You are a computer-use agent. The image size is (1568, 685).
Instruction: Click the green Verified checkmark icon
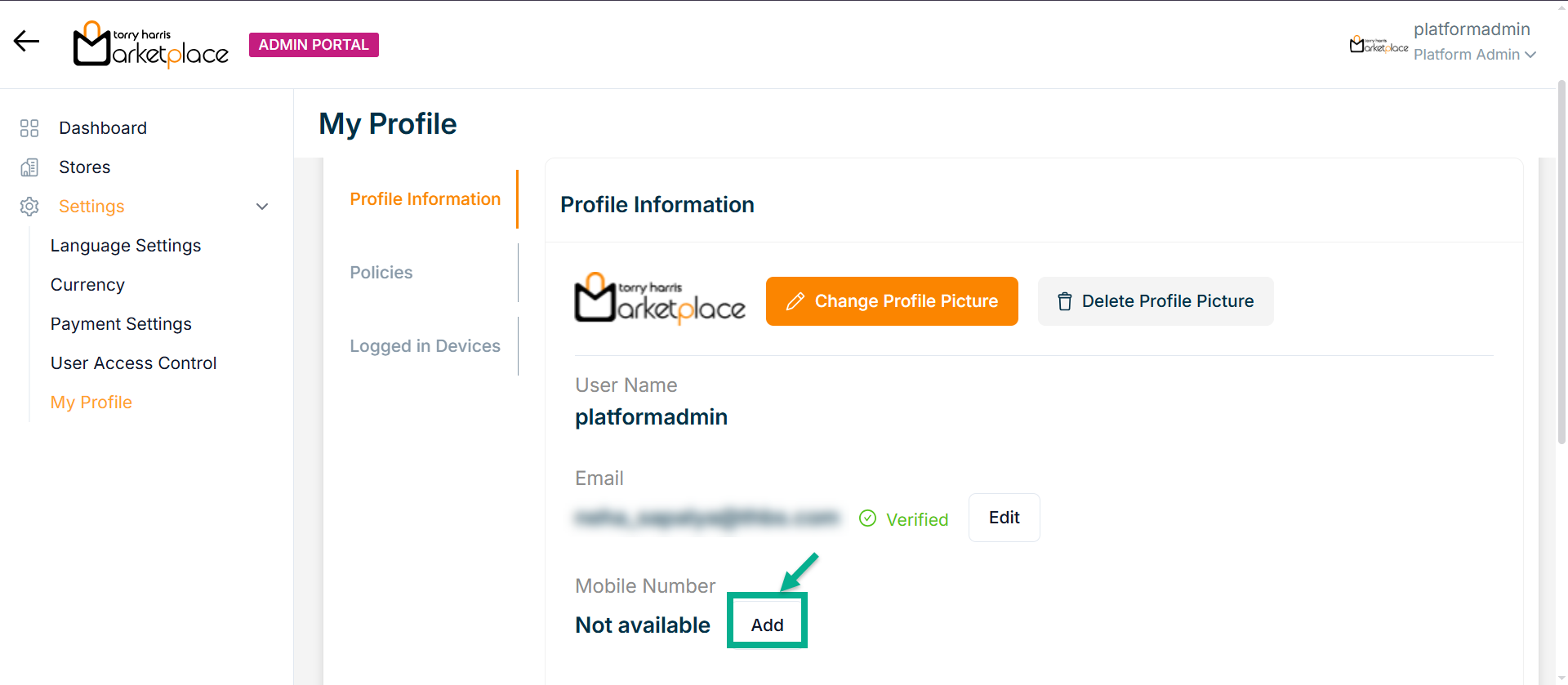pyautogui.click(x=867, y=518)
